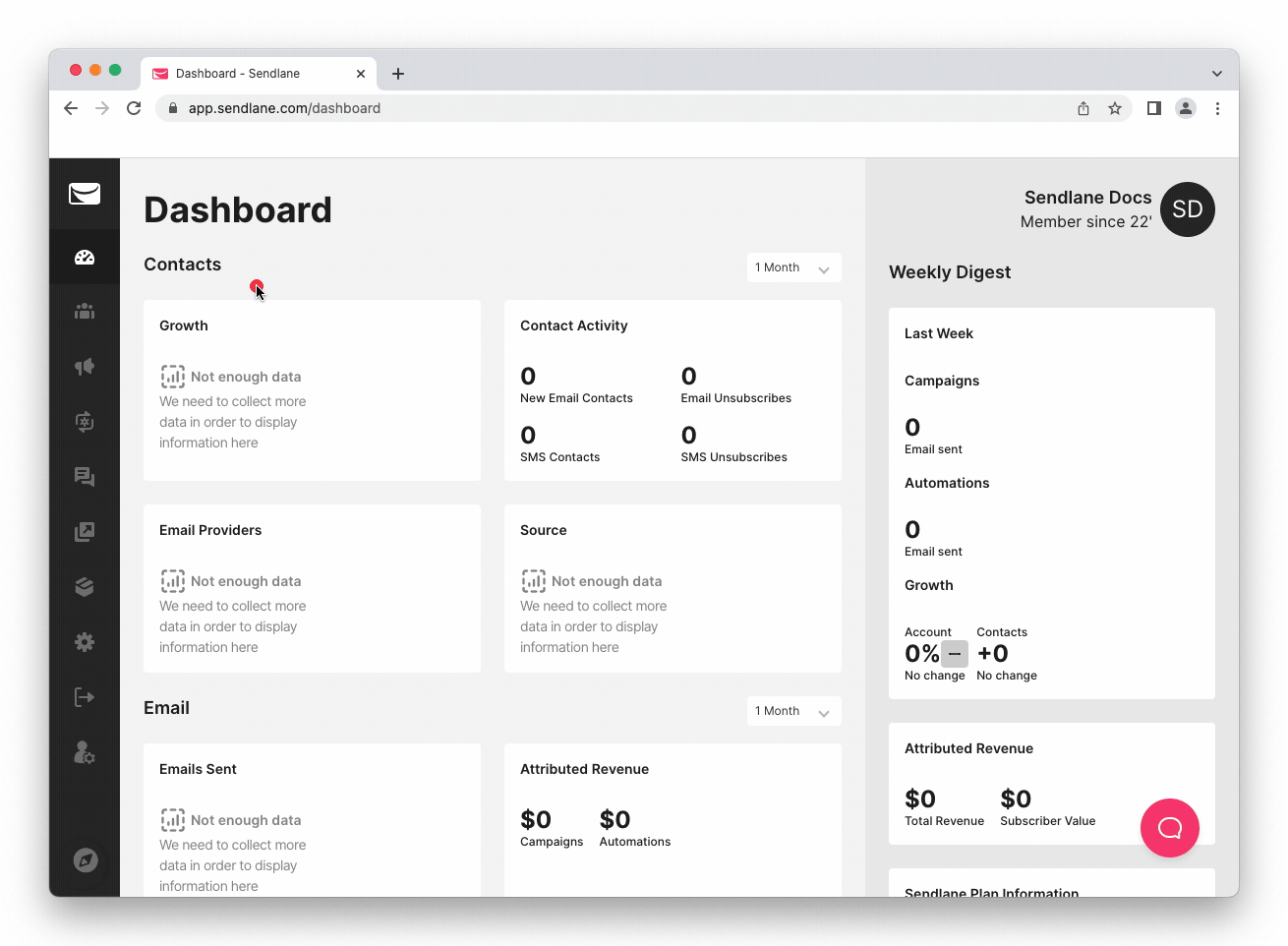The height and width of the screenshot is (946, 1288).
Task: Open the stacked layers icon in sidebar
Action: [x=85, y=587]
